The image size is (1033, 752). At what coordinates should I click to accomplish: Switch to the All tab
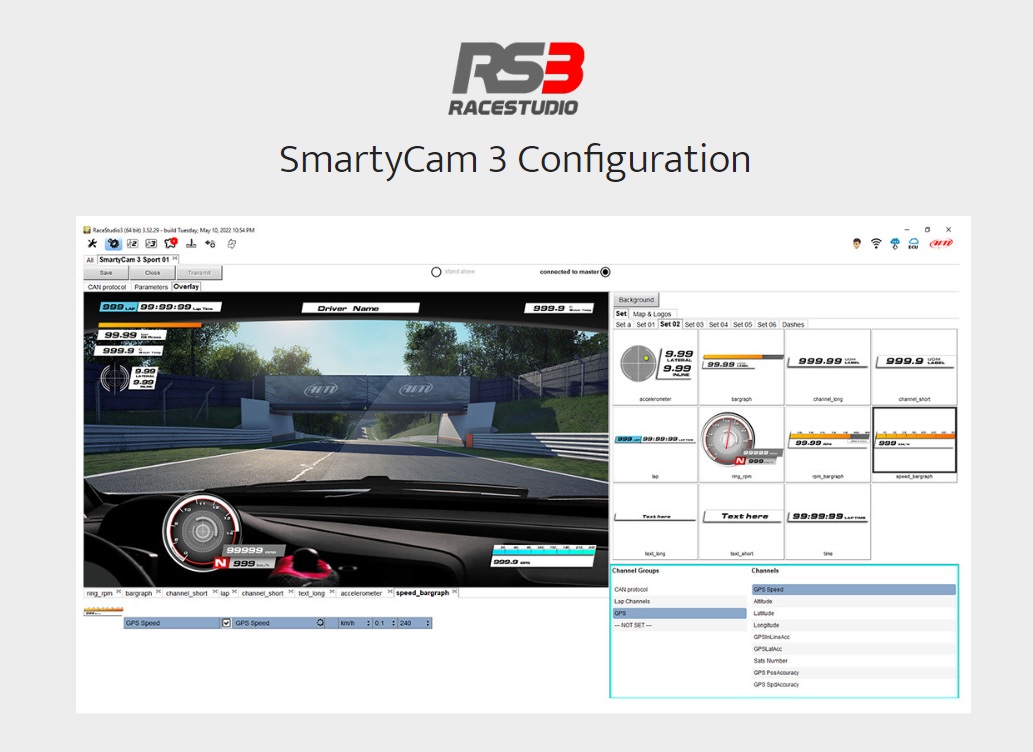click(90, 260)
